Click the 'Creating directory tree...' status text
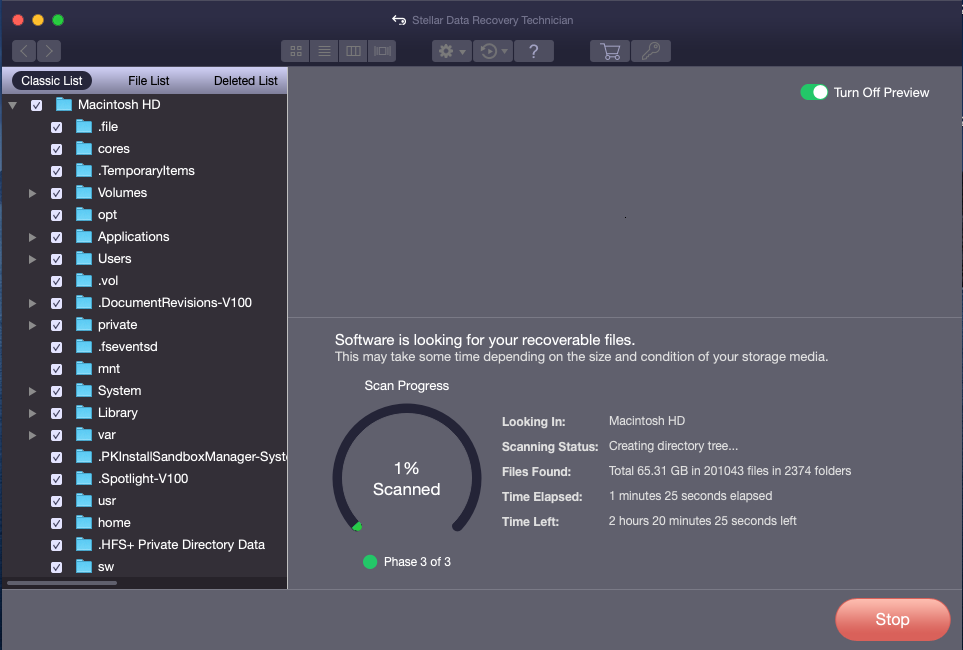This screenshot has width=963, height=650. click(x=673, y=446)
